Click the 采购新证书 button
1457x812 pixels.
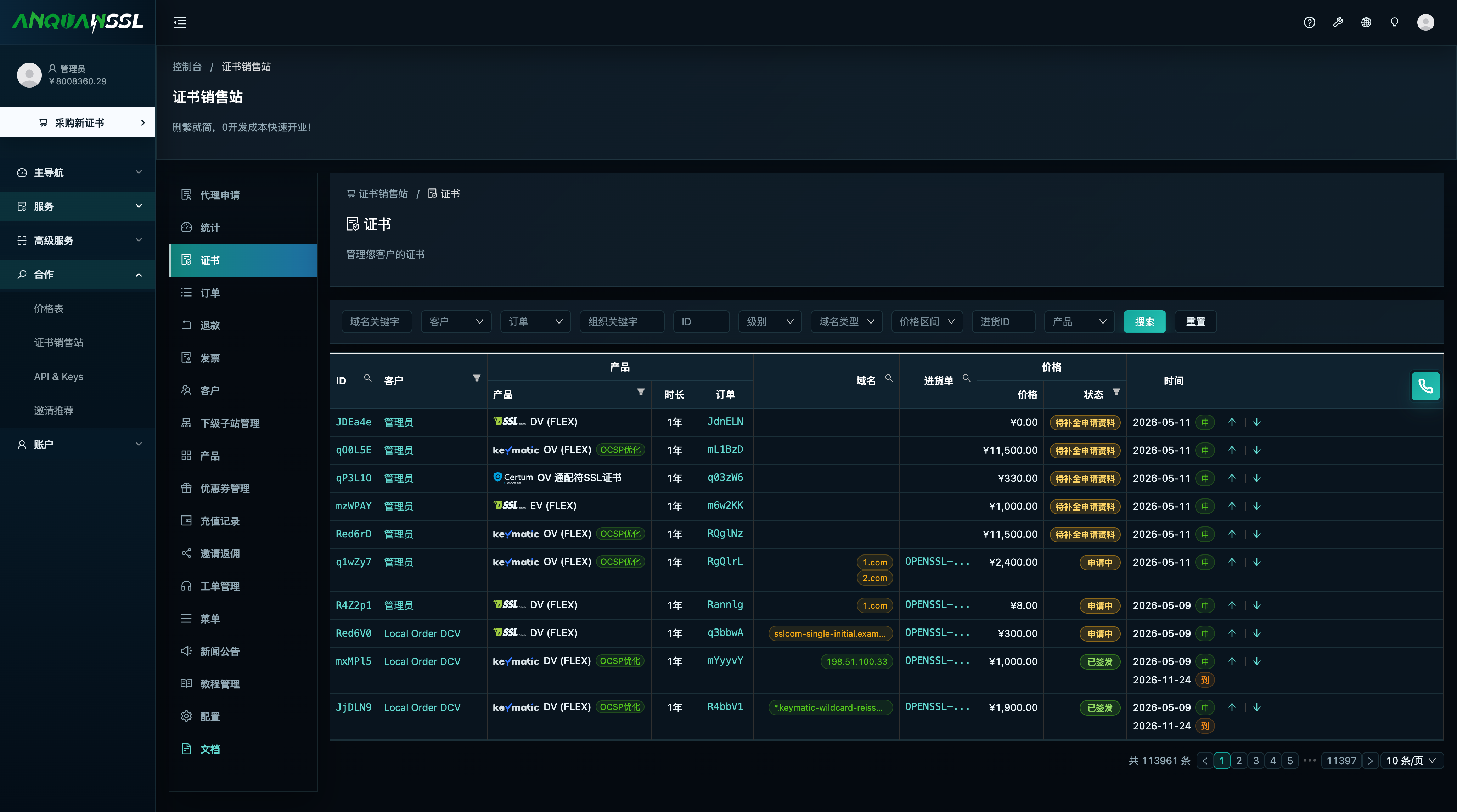pos(78,123)
